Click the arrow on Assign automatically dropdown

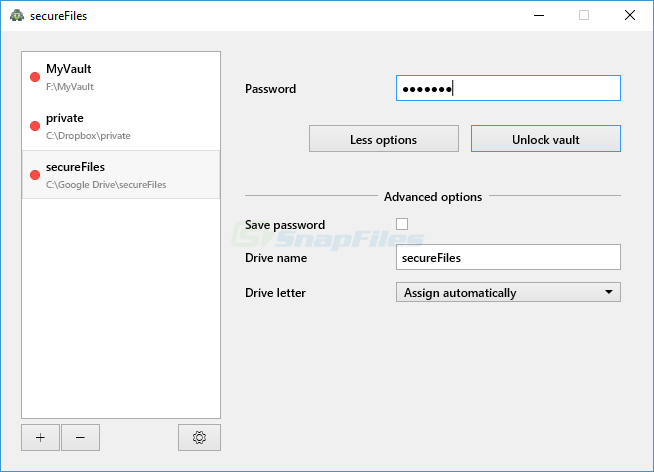(608, 293)
